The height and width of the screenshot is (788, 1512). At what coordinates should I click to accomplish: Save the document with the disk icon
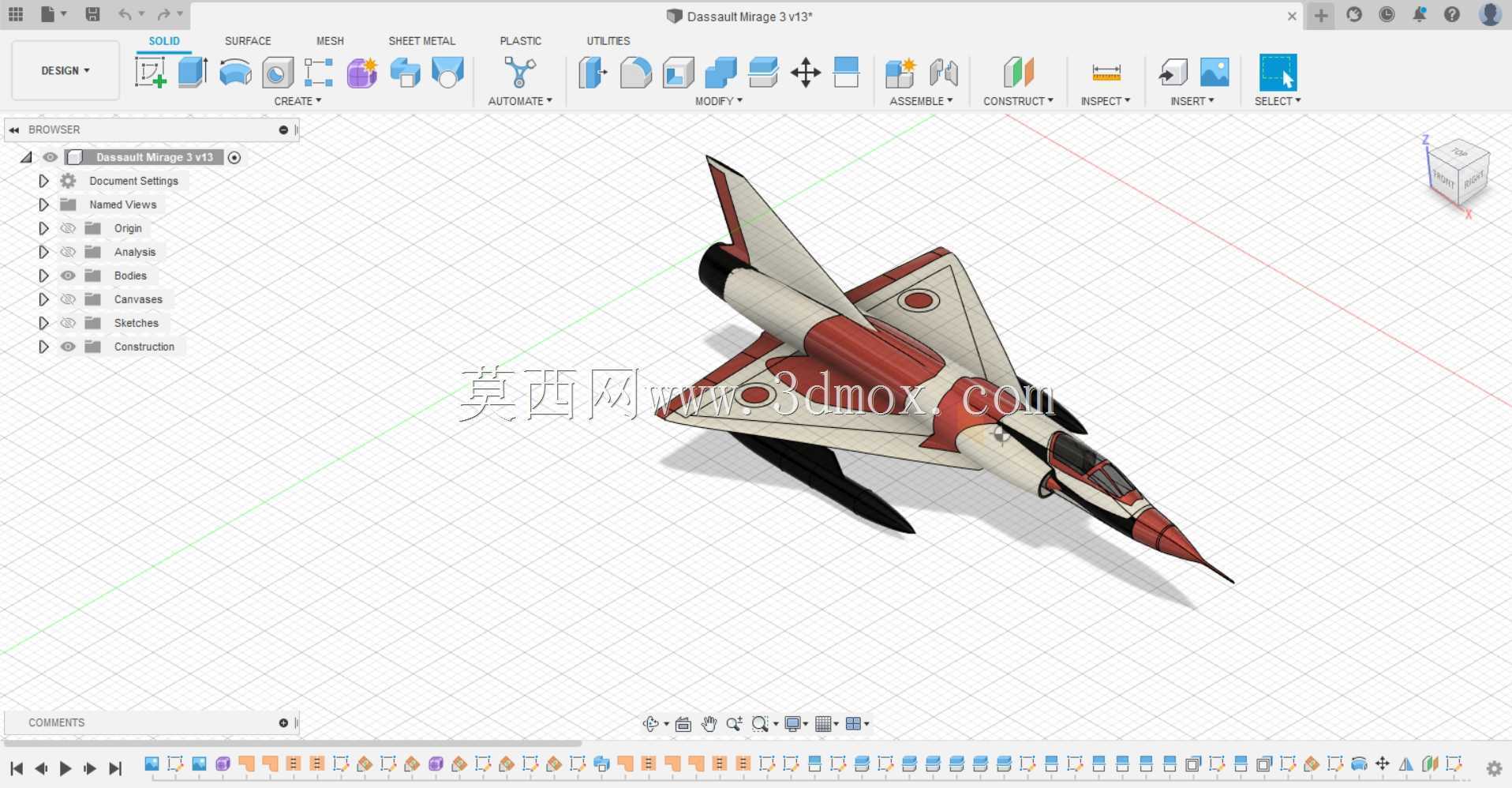92,14
